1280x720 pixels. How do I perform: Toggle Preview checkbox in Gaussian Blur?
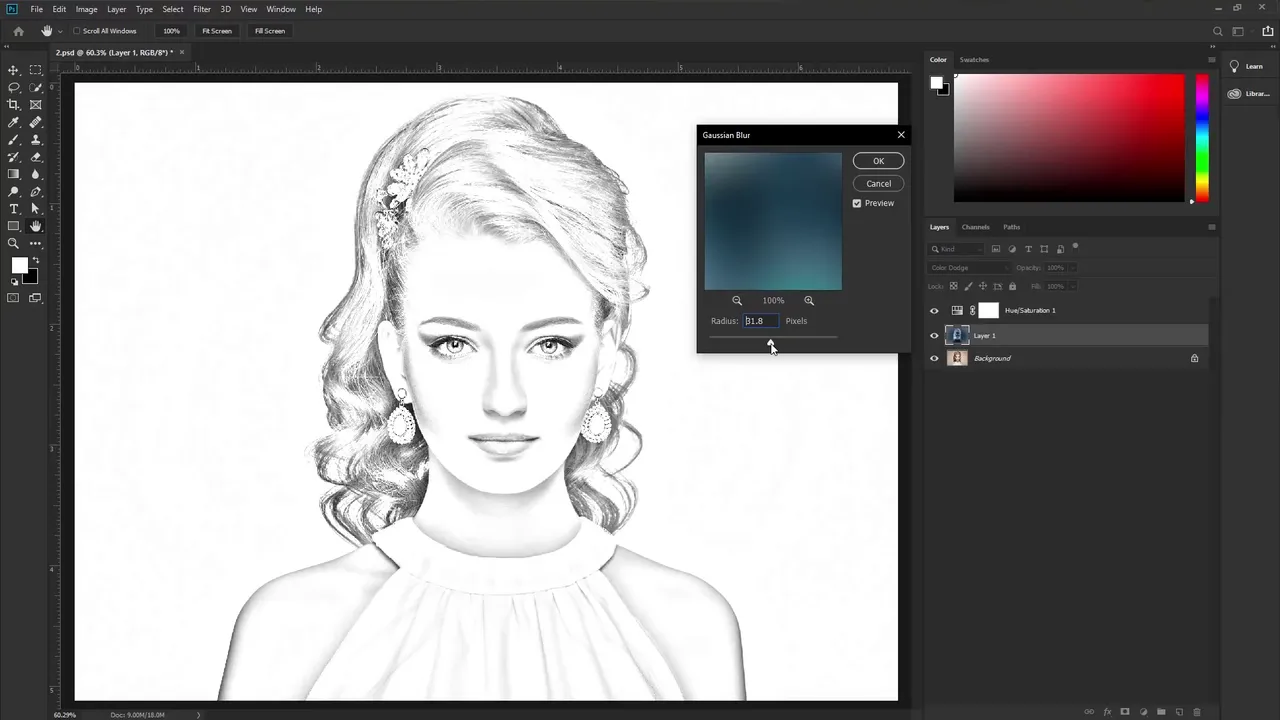(857, 203)
